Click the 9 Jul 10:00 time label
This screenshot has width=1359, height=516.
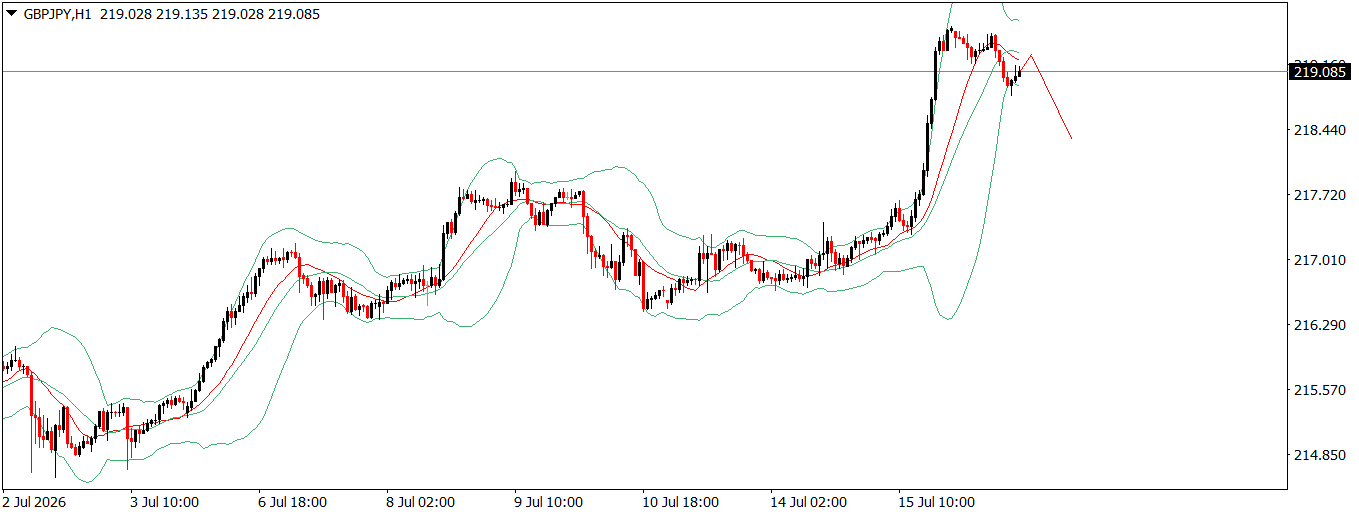(549, 502)
